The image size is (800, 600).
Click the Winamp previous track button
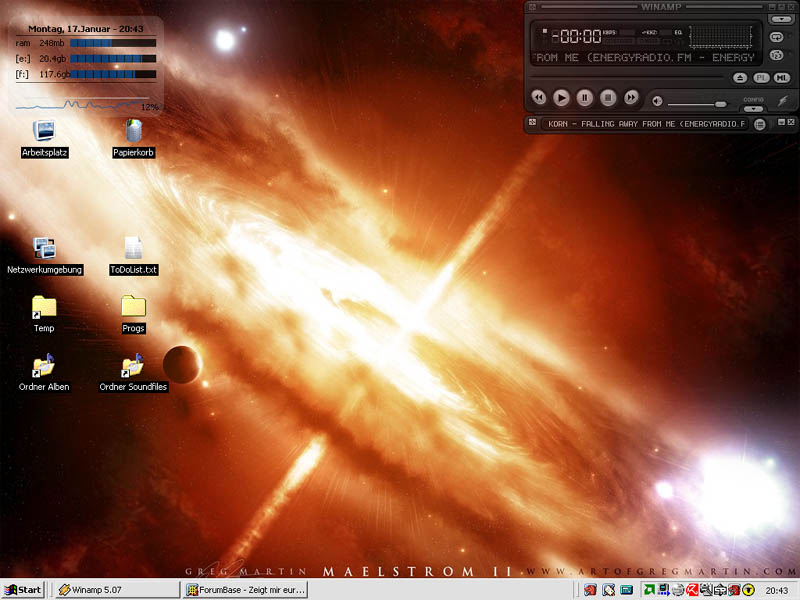pos(538,97)
